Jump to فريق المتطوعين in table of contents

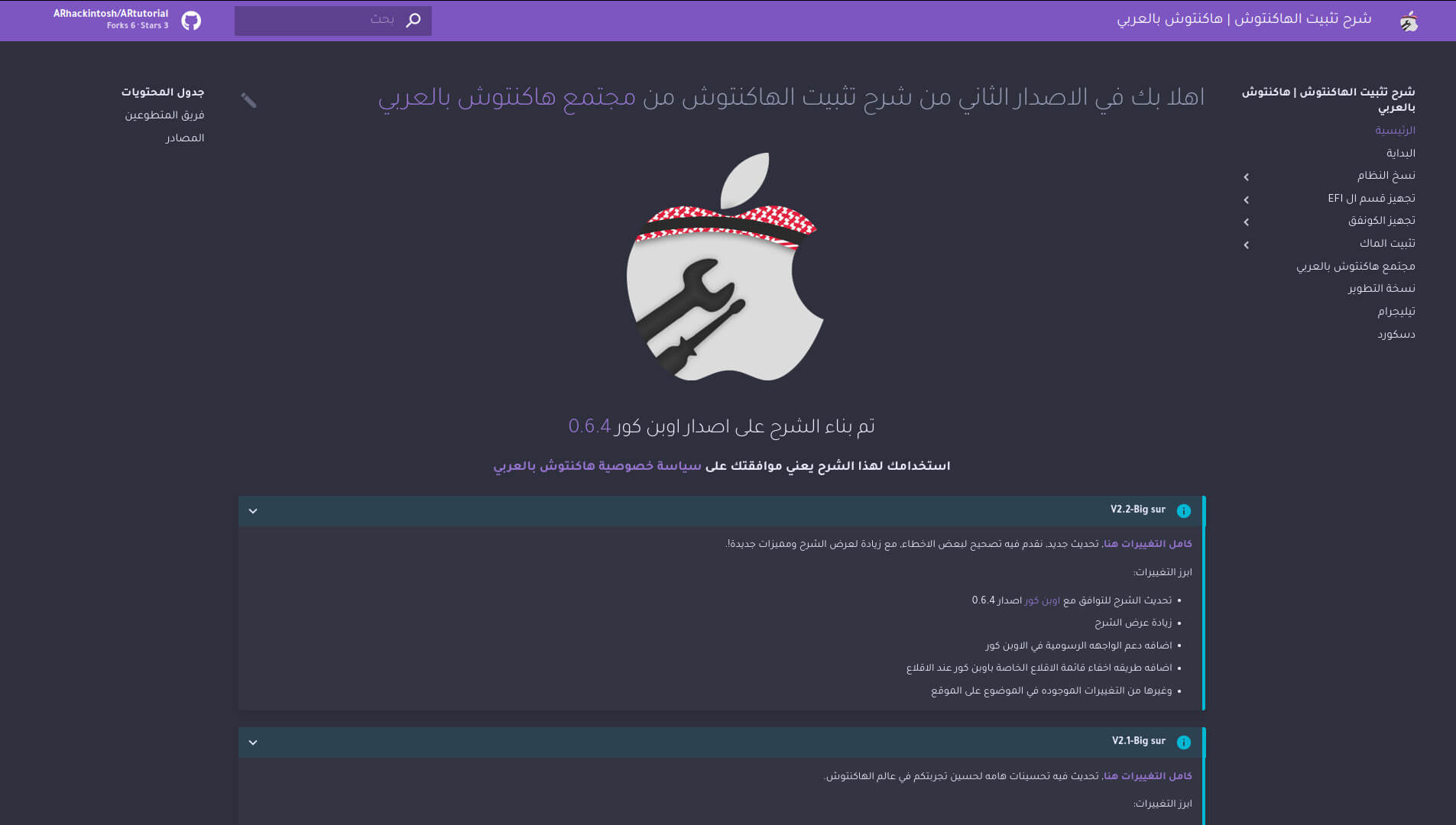tap(164, 115)
